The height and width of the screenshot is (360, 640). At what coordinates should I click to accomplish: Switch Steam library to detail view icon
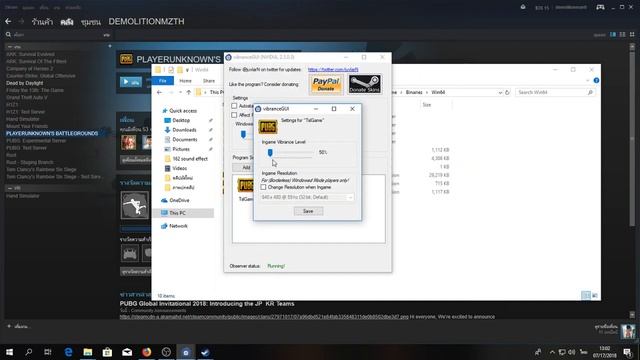click(613, 35)
